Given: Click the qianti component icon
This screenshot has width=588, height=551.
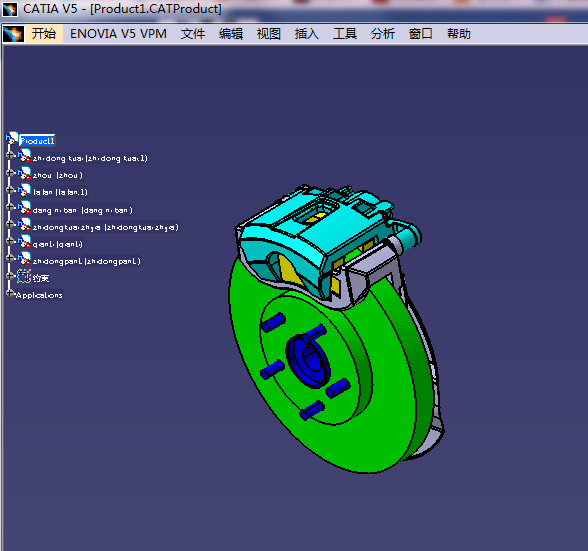Looking at the screenshot, I should pos(24,242).
